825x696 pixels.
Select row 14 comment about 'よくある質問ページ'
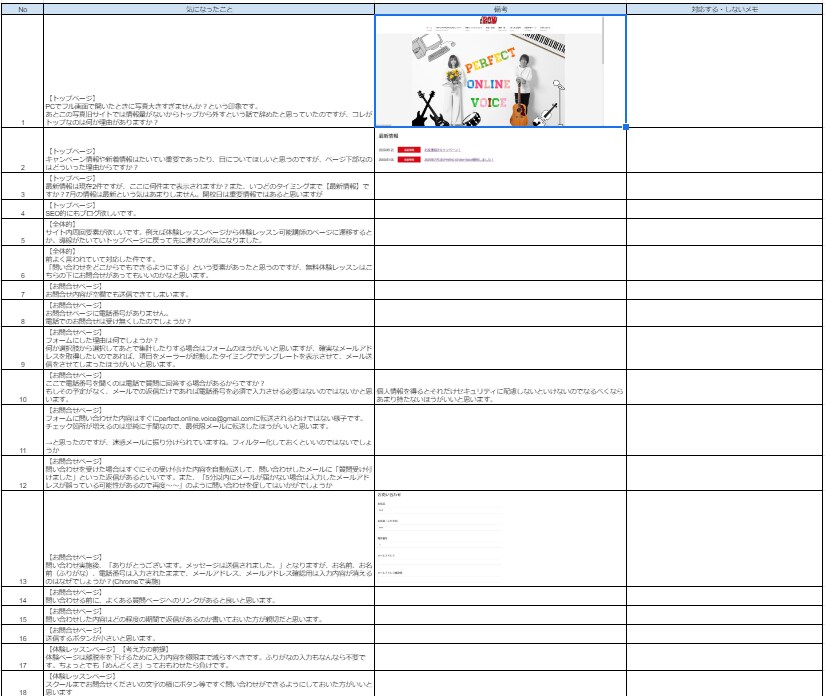coord(209,596)
